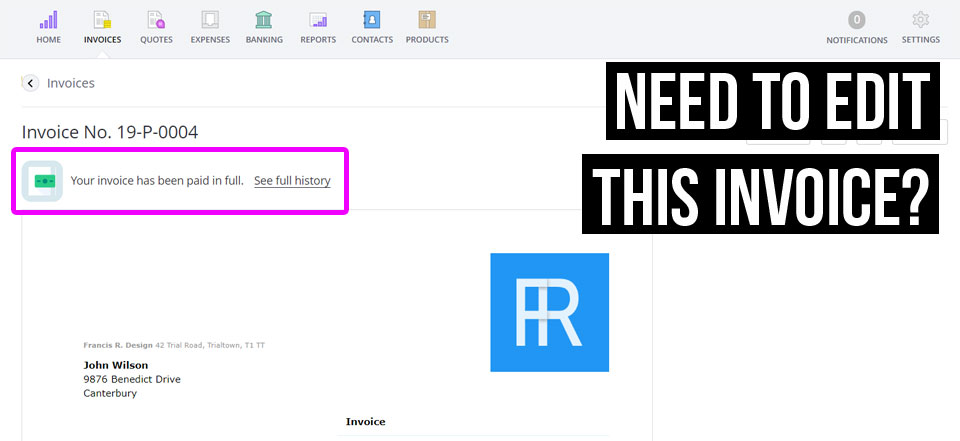Click the 'Your invoice has been paid in full.' text
The image size is (960, 441).
(x=157, y=181)
